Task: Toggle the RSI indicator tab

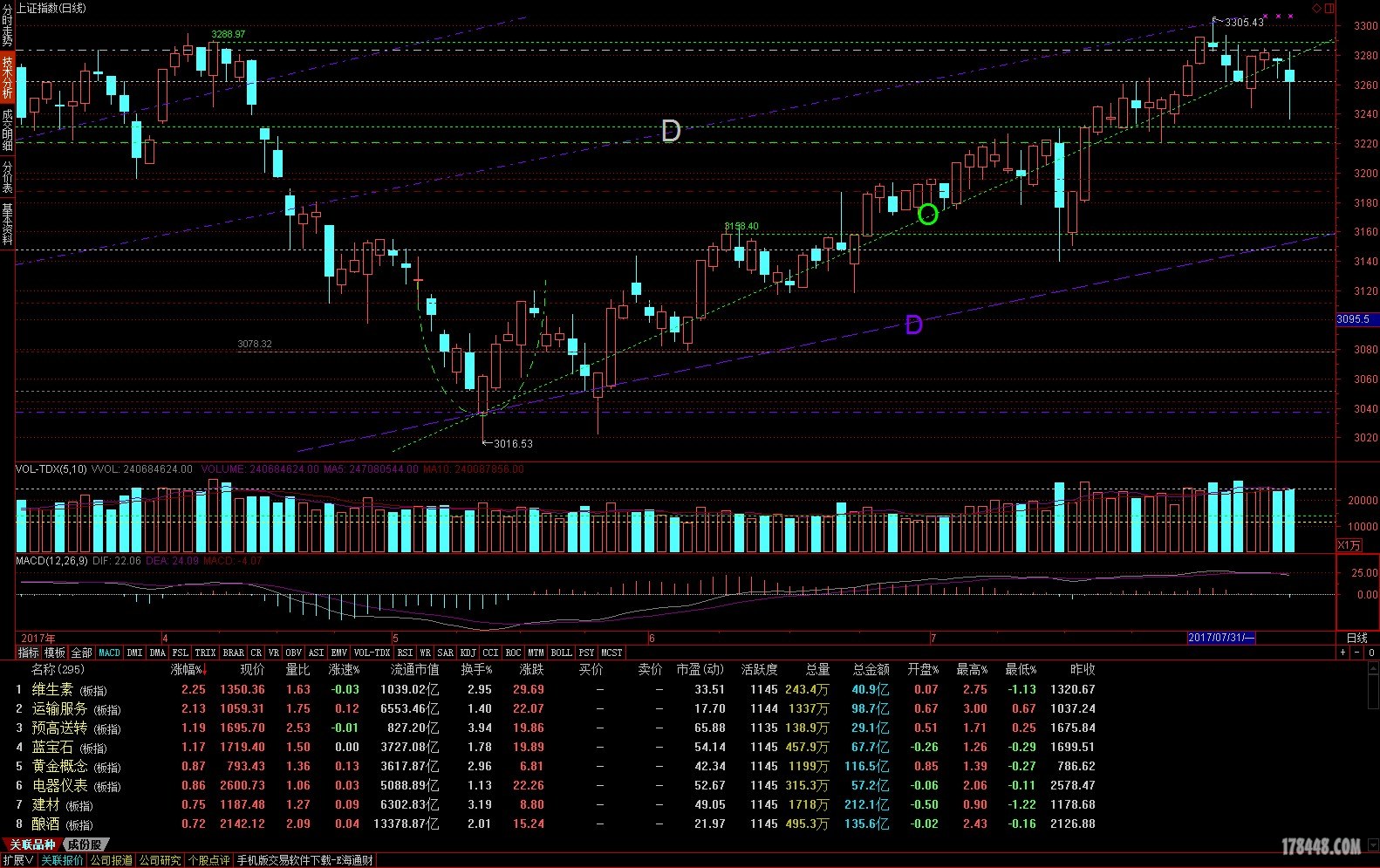Action: (x=405, y=653)
